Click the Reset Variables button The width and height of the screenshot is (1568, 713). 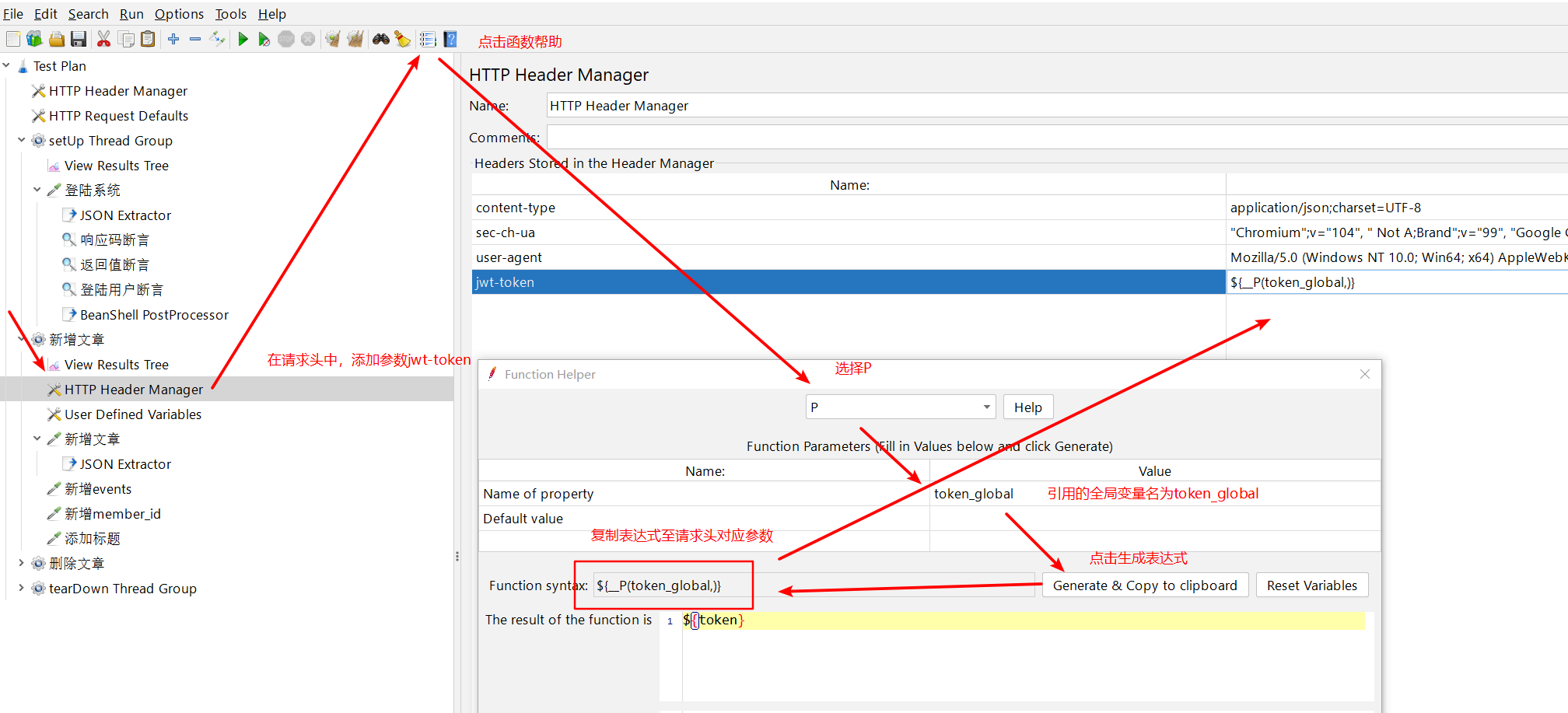tap(1311, 585)
